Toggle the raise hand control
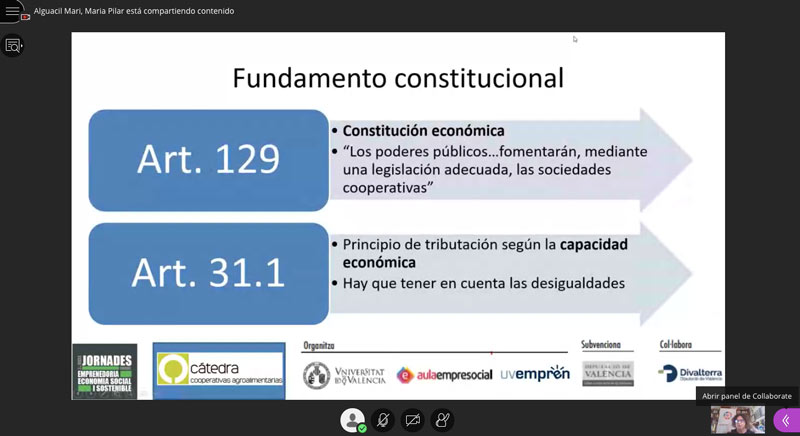Screen dimensions: 800x436 click(x=442, y=420)
